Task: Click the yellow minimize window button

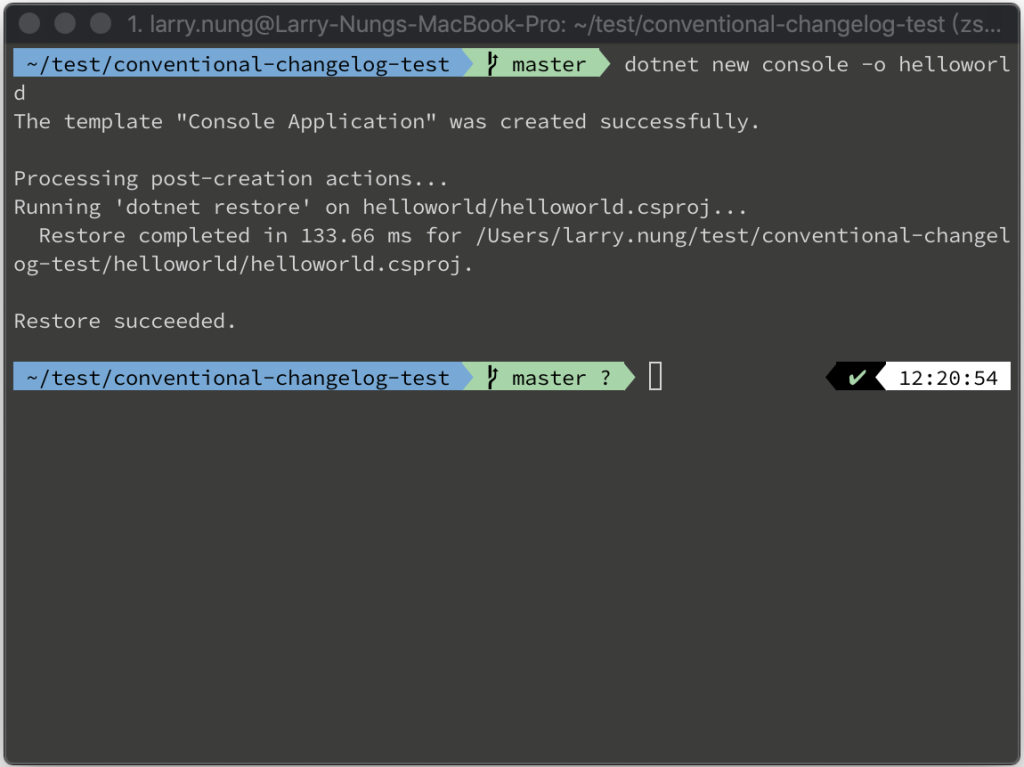Action: (x=65, y=23)
